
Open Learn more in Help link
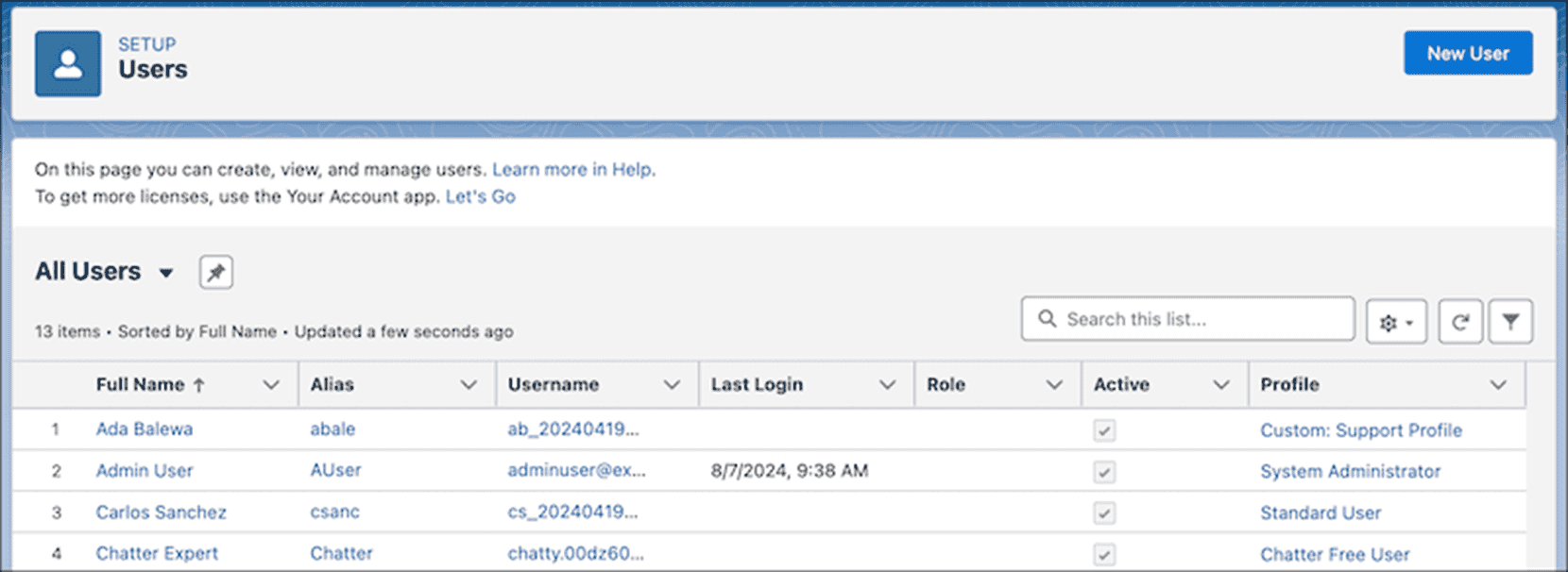pos(571,170)
